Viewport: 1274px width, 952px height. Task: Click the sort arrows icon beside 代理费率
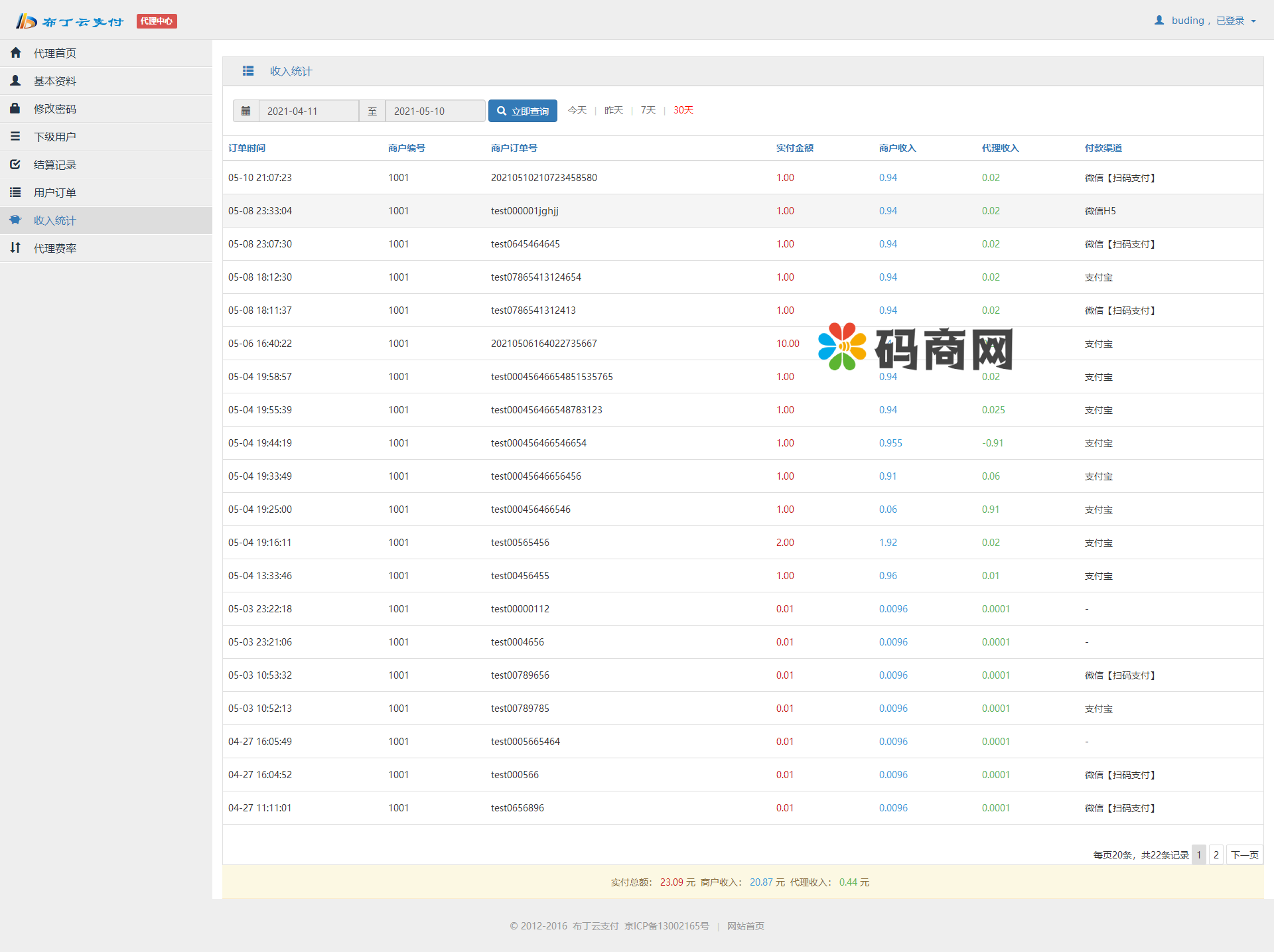(16, 248)
